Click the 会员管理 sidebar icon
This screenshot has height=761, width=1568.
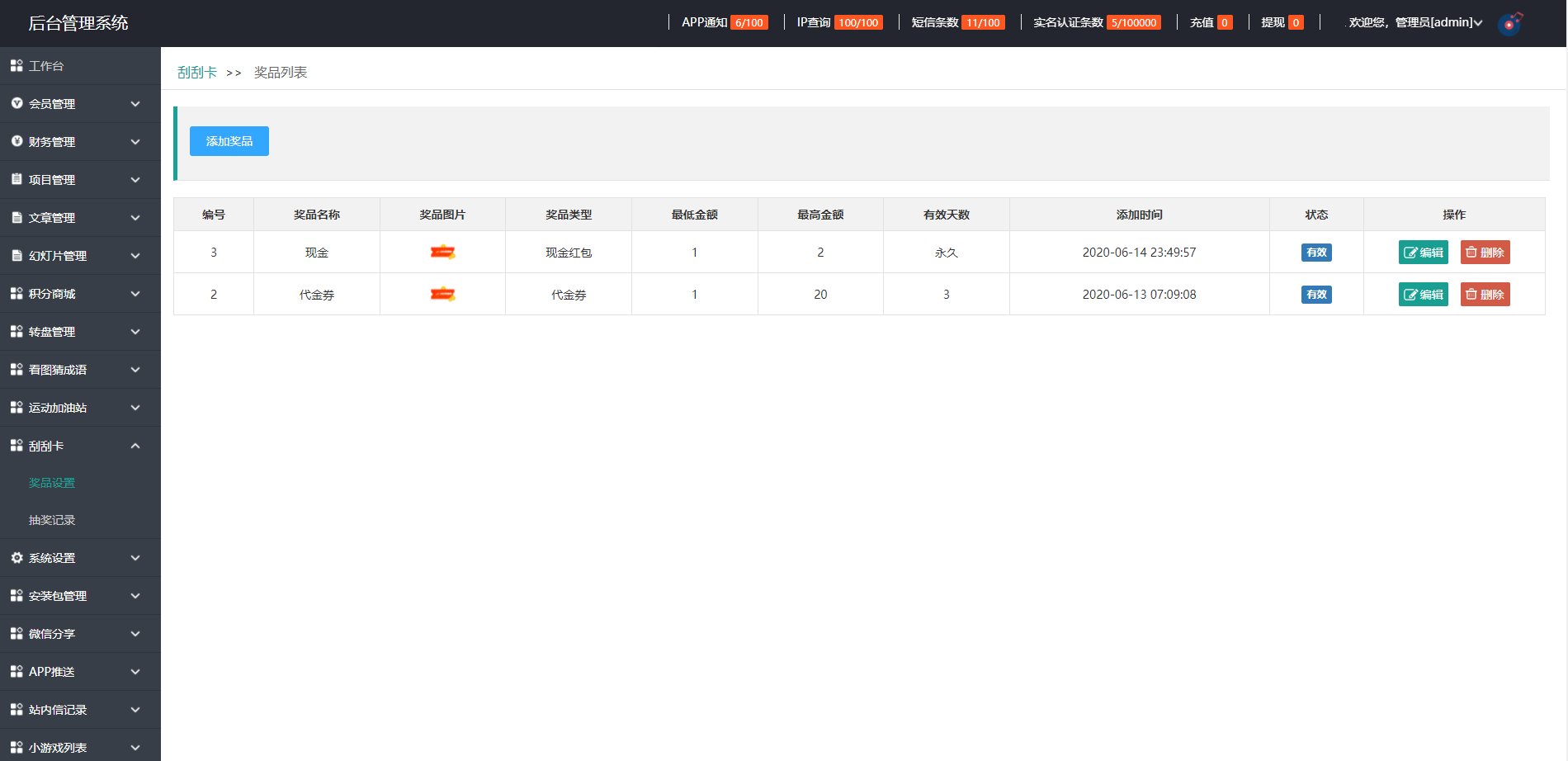click(x=17, y=104)
